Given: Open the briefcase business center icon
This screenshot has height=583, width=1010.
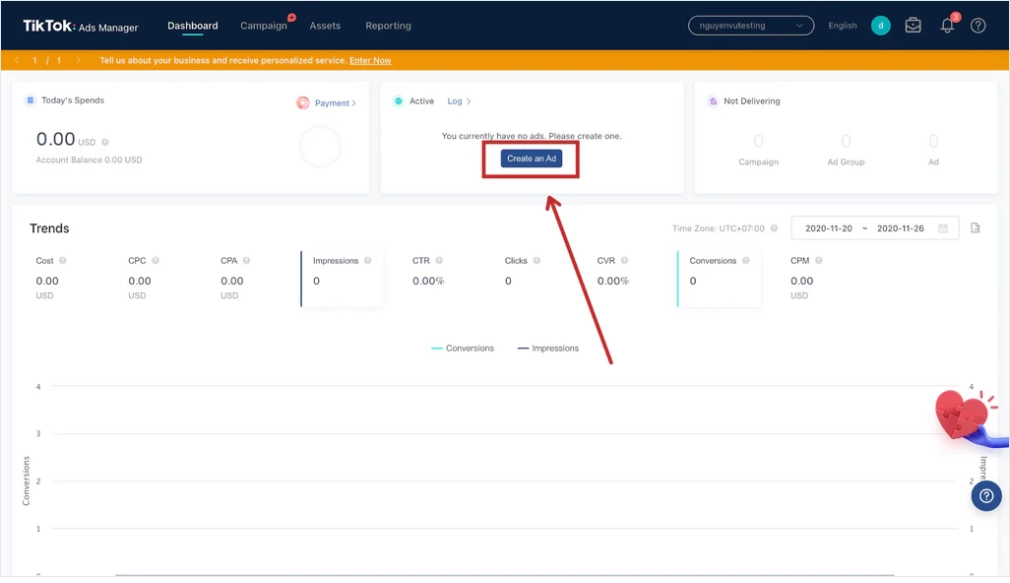Looking at the screenshot, I should pos(913,26).
